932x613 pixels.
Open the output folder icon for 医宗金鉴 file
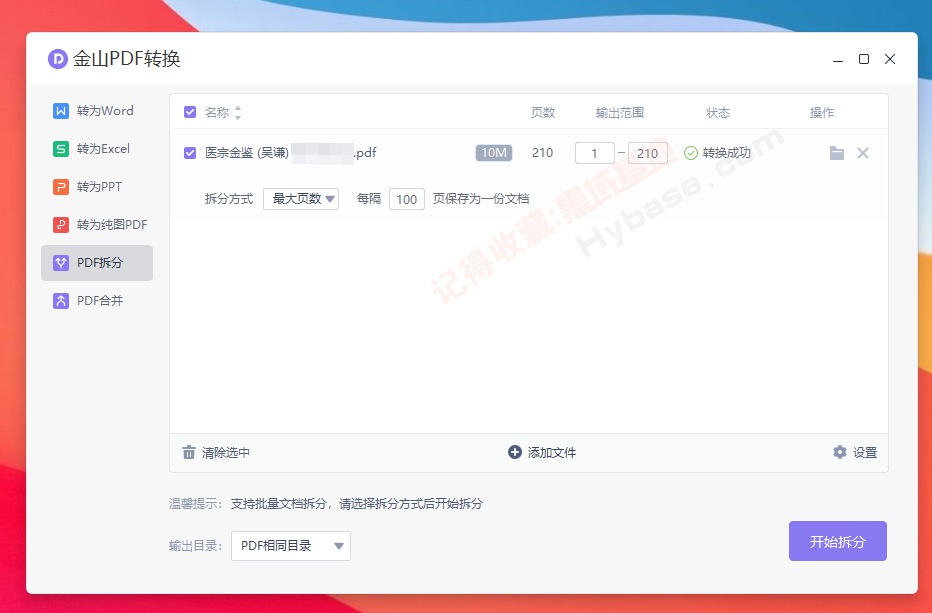(837, 153)
